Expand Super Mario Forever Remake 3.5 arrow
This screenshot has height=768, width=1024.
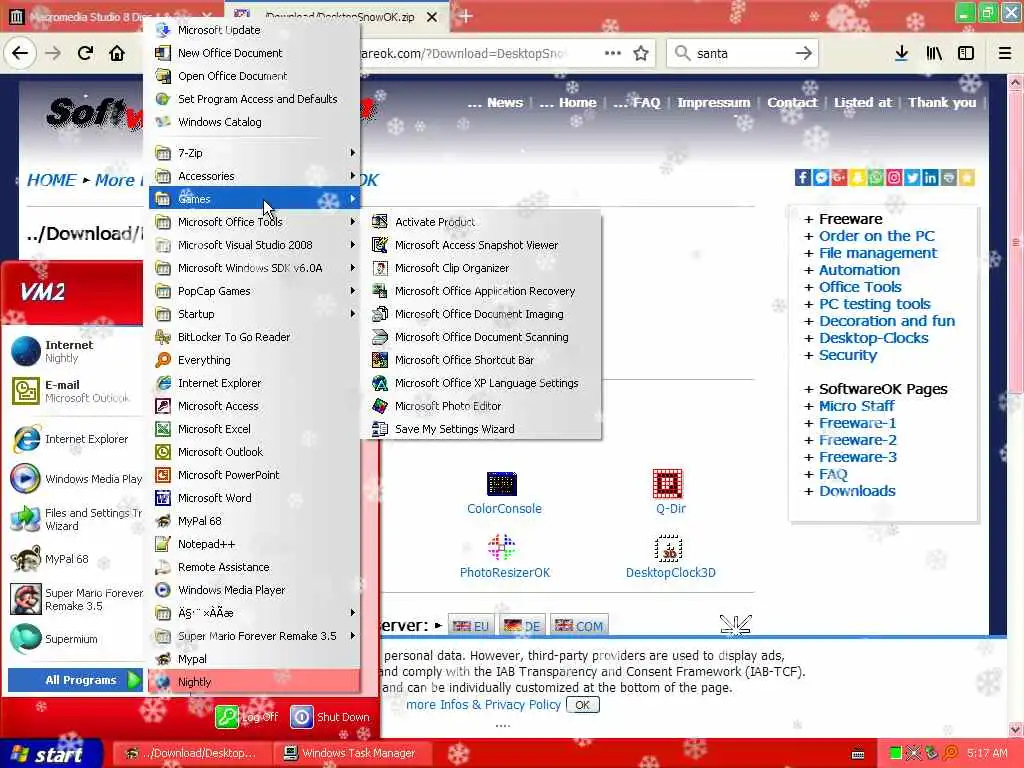coord(353,635)
